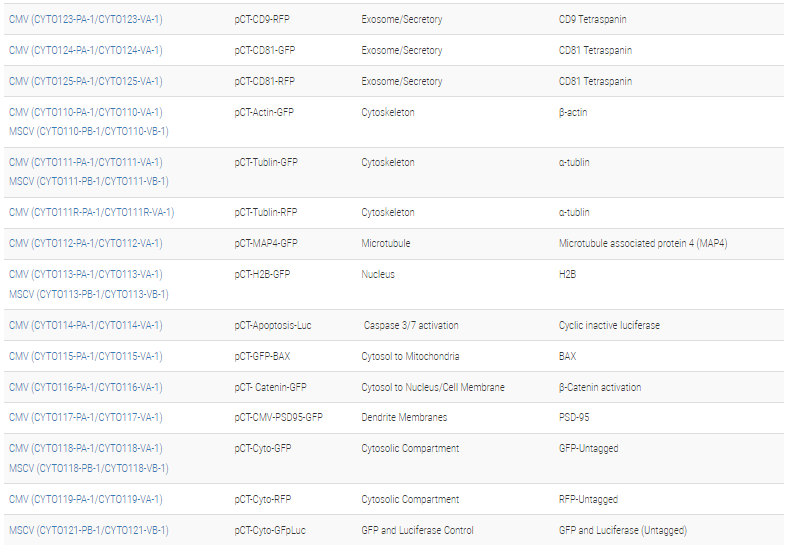
Task: Select CMV CYTO0114-PA-1 Apoptosis-Luc link
Action: [85, 325]
